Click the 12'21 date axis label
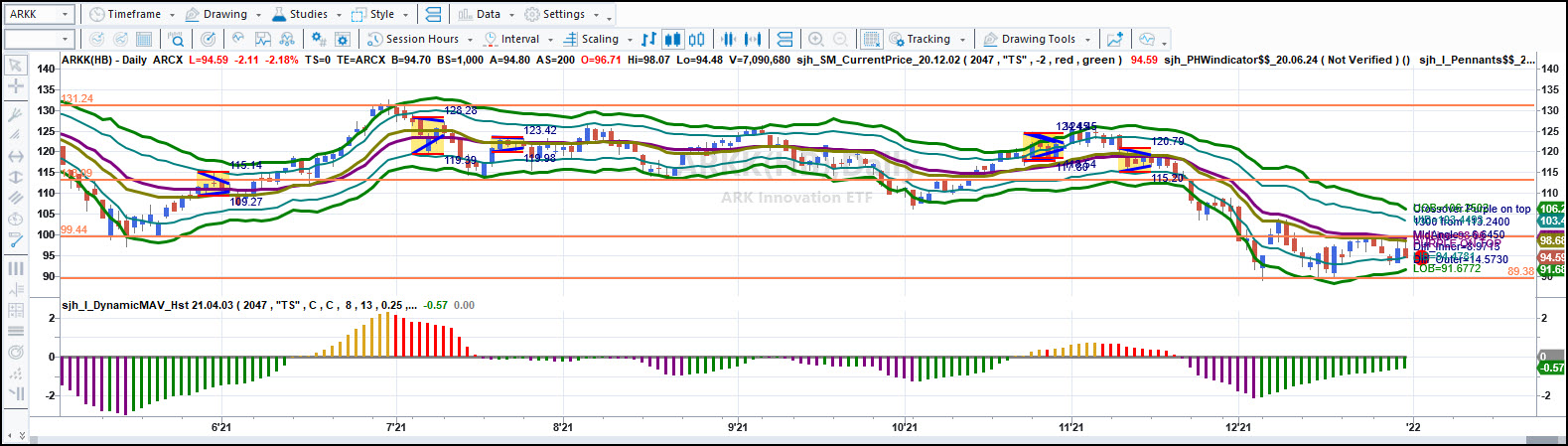 tap(1238, 427)
